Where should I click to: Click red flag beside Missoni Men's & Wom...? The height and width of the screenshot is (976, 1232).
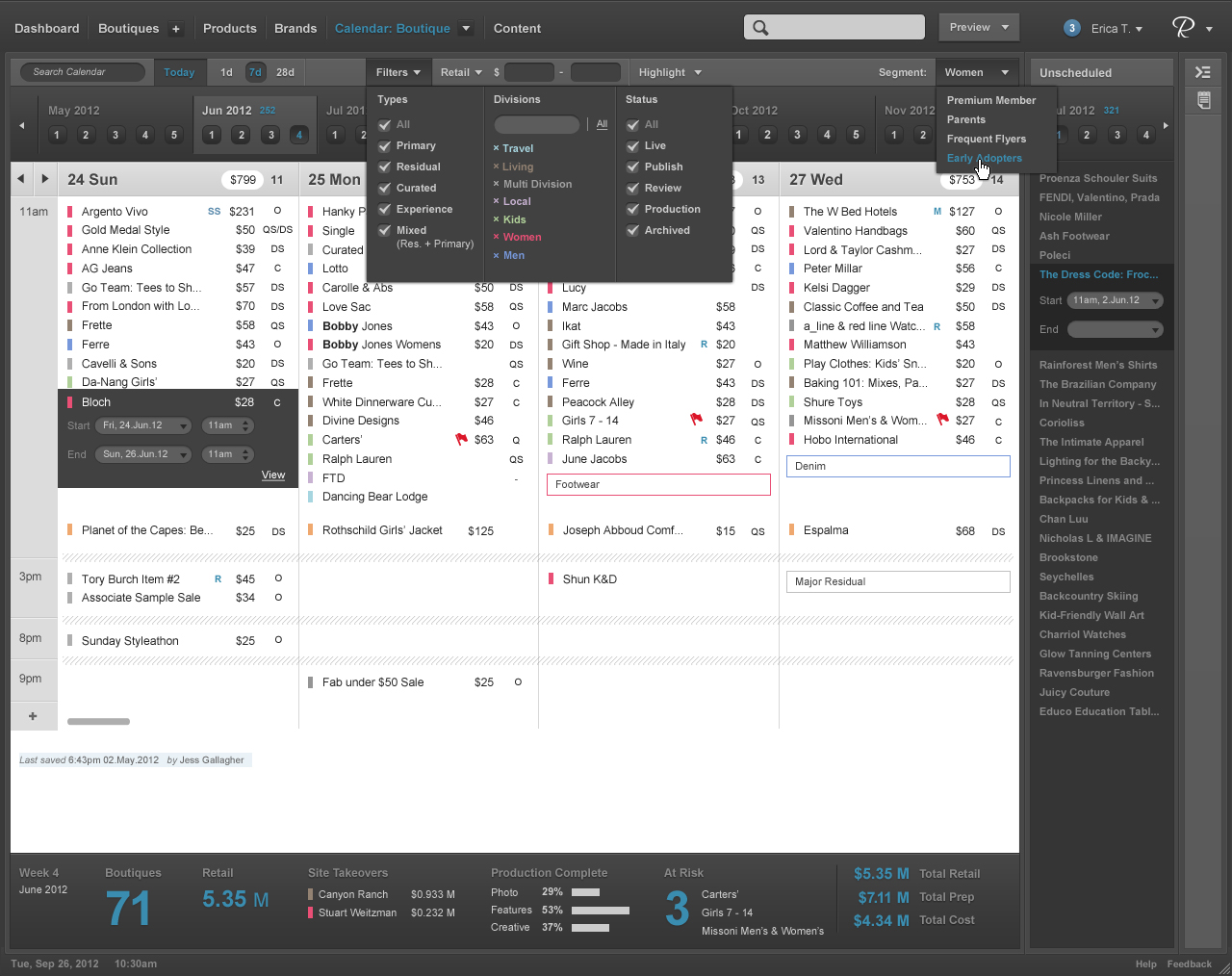click(942, 420)
